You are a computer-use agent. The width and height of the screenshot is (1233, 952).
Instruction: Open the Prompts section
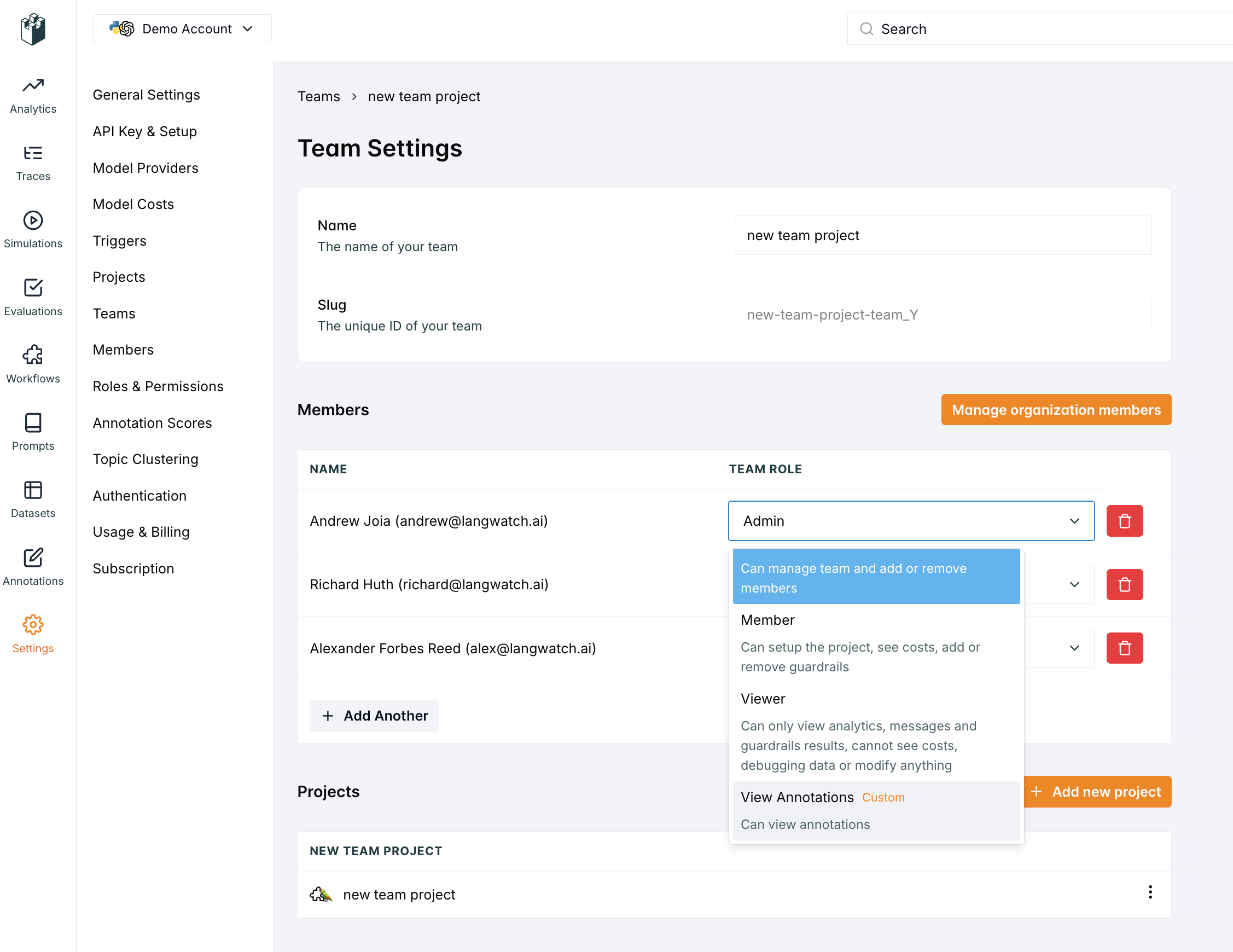[32, 432]
